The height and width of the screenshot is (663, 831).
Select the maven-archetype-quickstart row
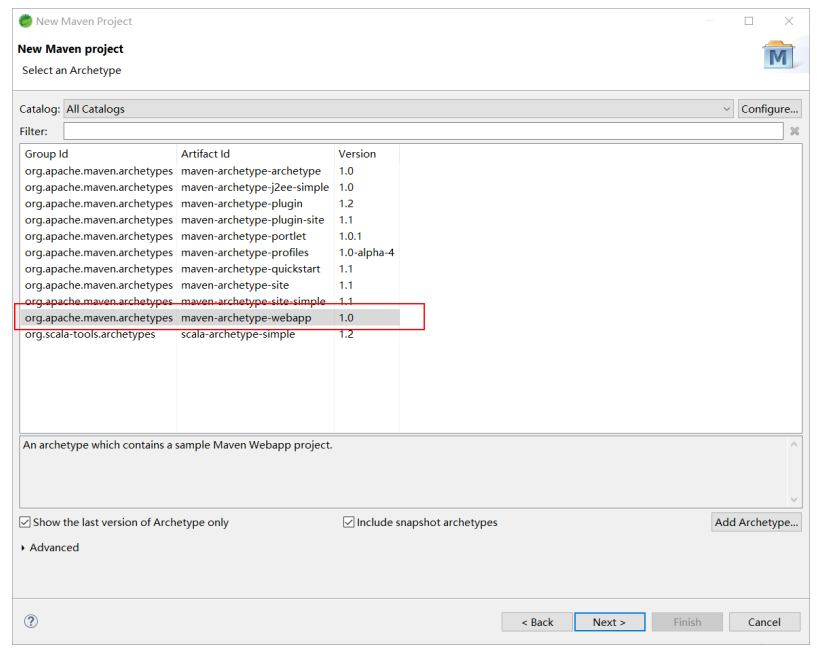(x=211, y=269)
